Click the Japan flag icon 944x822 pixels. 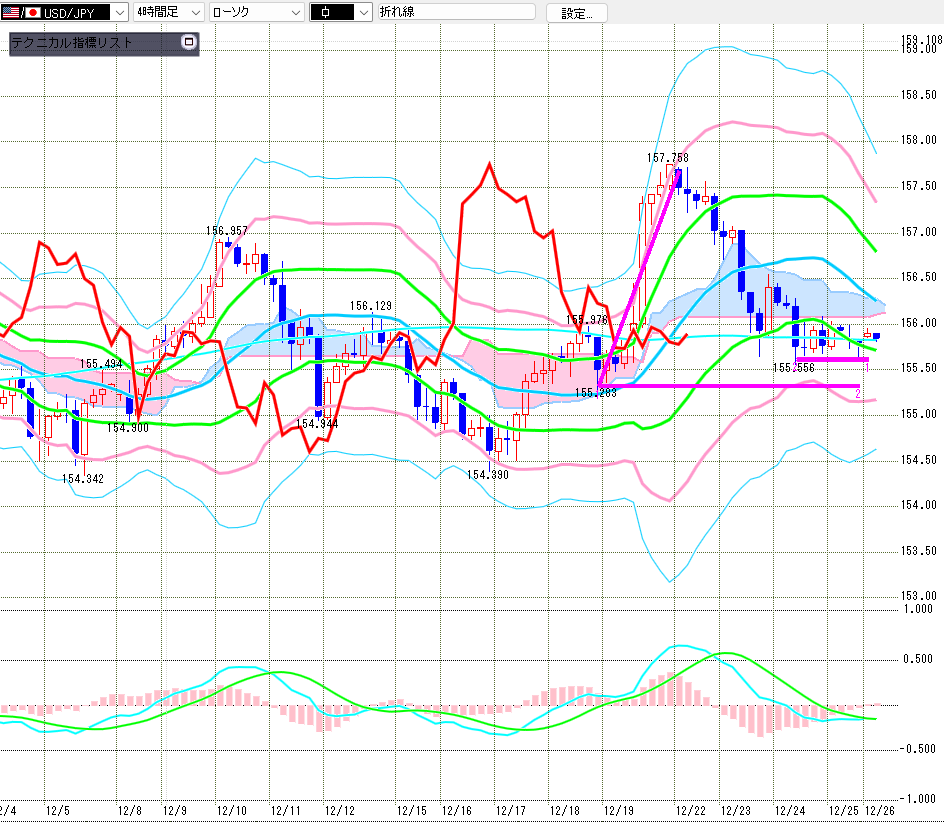point(30,13)
